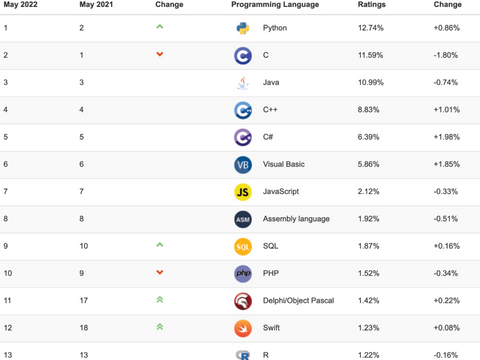Click the May 2022 column header
Viewport: 480px width, 360px height.
(x=20, y=5)
